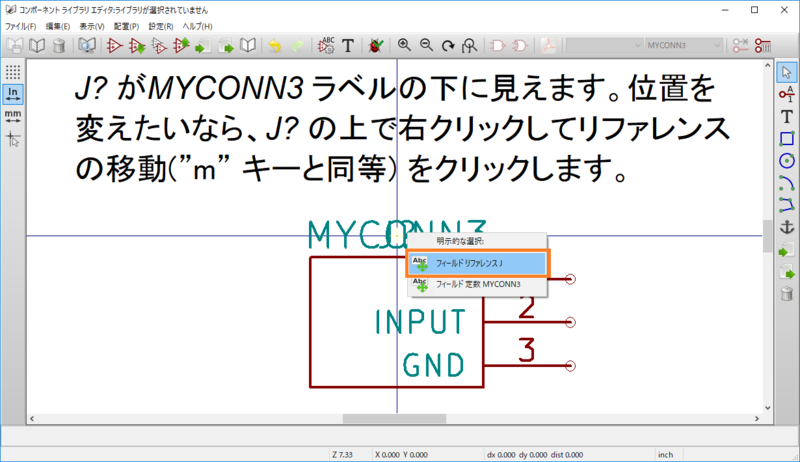Open the MYCONN3 alias dropdown

[x=684, y=45]
